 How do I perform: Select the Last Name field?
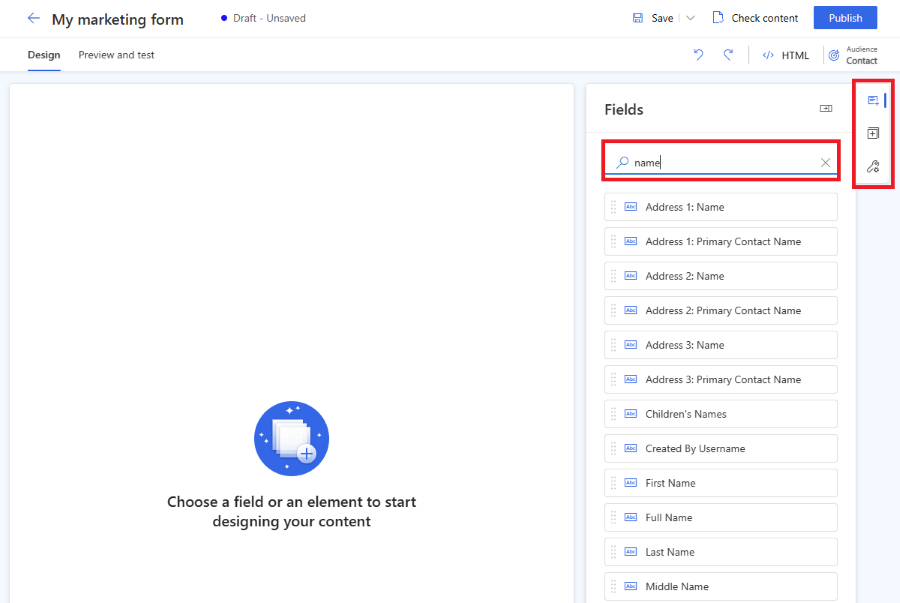coord(720,552)
